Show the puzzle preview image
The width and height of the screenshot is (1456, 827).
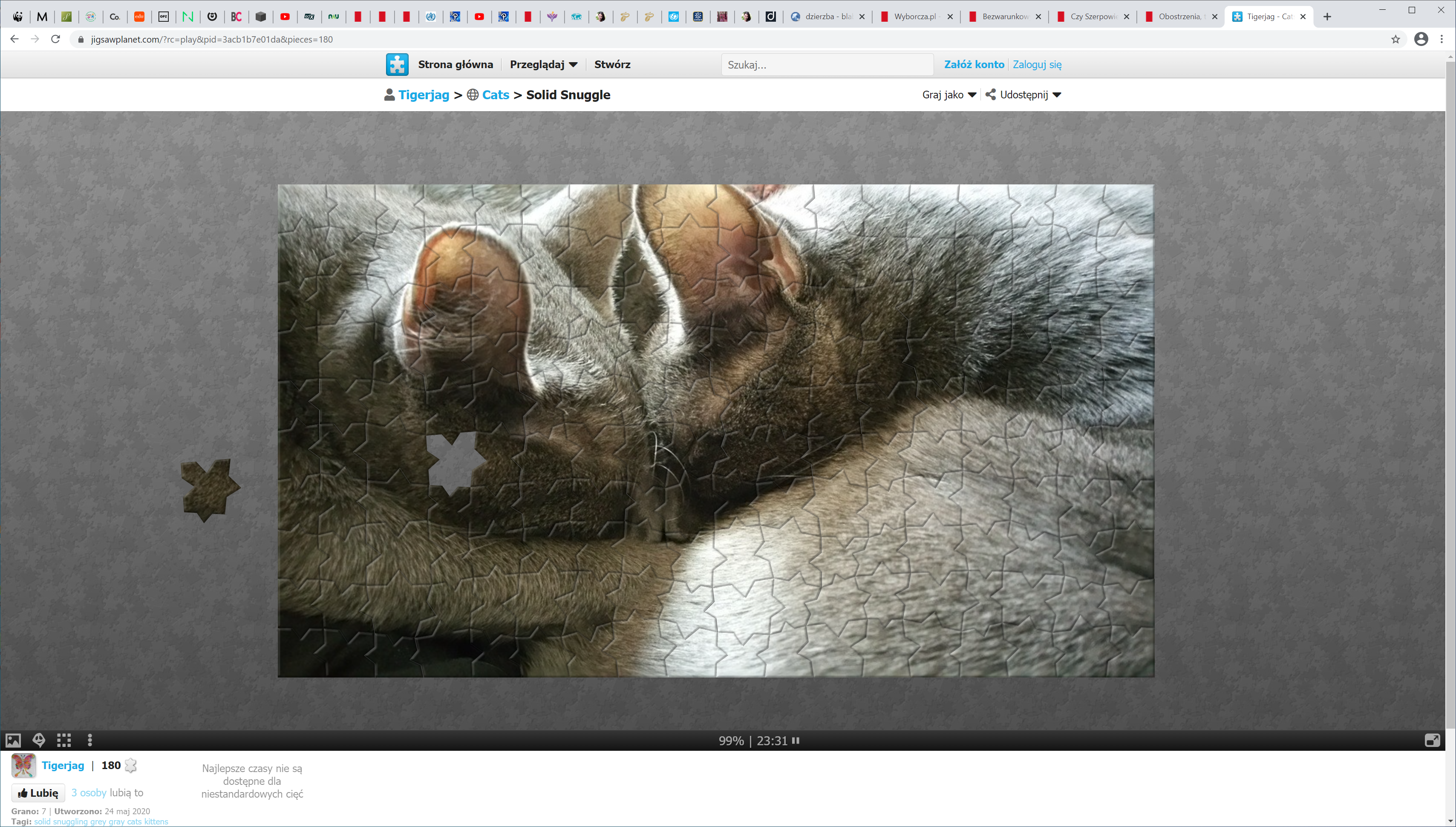13,740
